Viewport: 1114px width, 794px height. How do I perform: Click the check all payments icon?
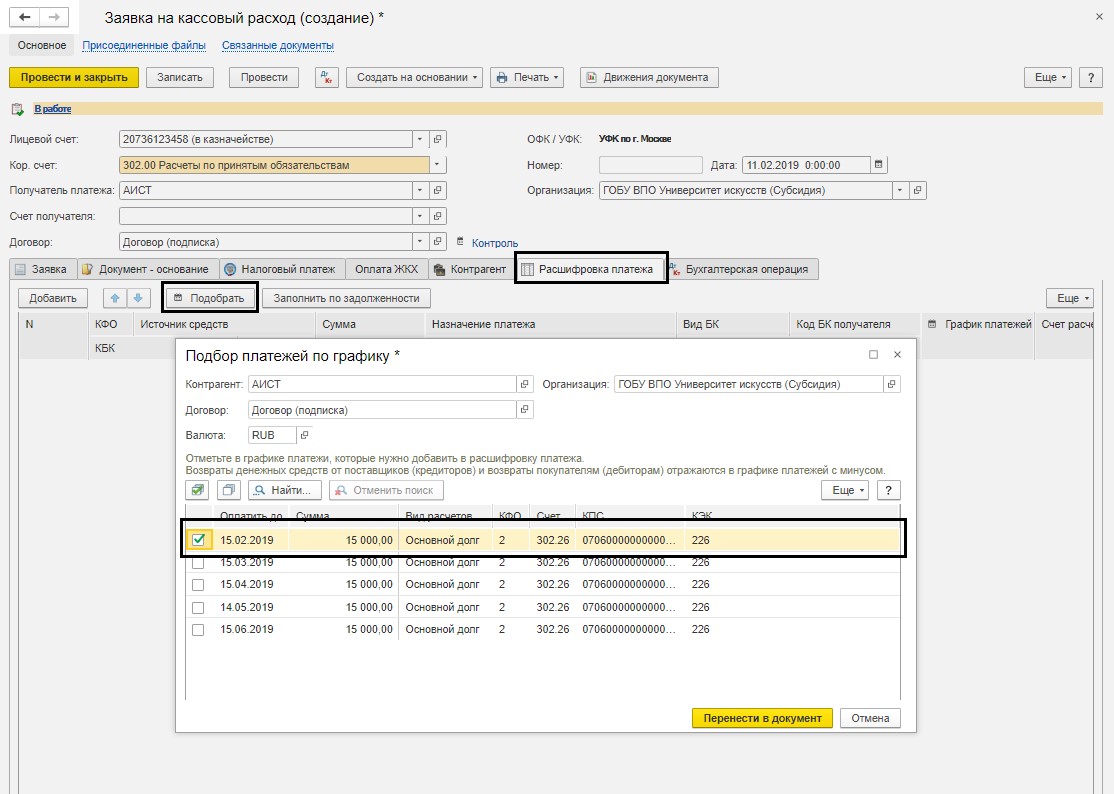click(x=198, y=490)
